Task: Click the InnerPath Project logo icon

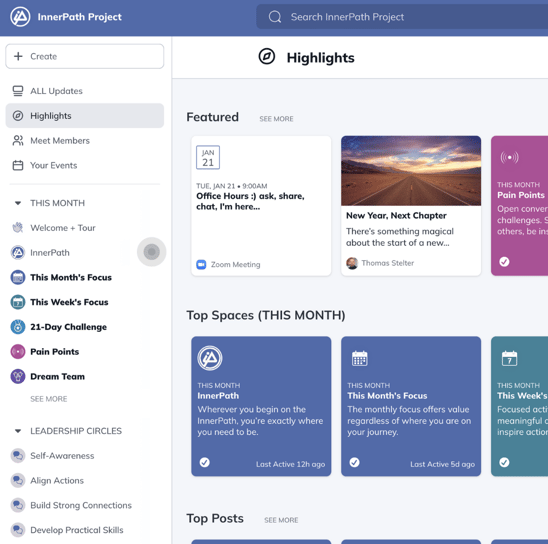Action: (x=20, y=16)
